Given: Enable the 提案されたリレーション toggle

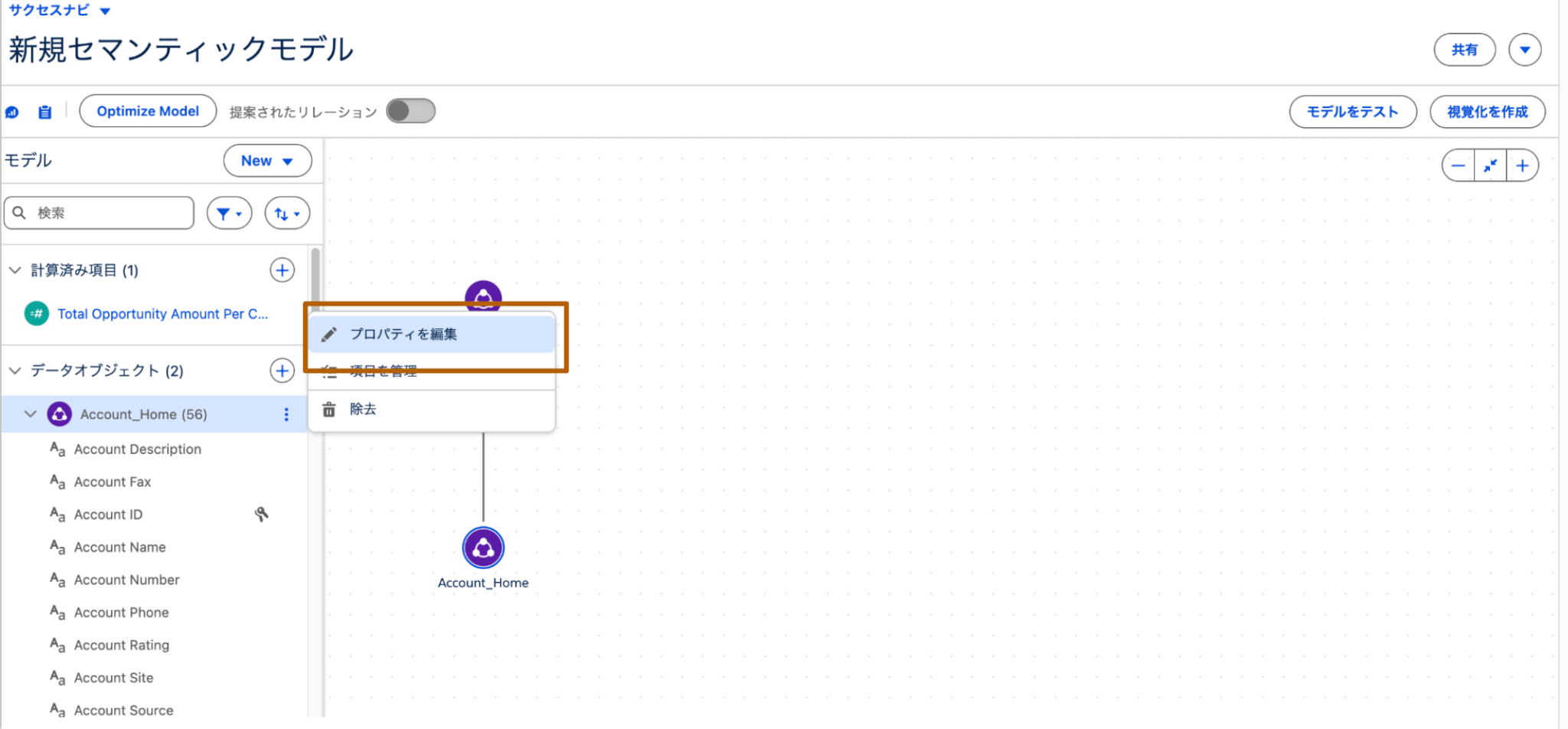Looking at the screenshot, I should (410, 111).
